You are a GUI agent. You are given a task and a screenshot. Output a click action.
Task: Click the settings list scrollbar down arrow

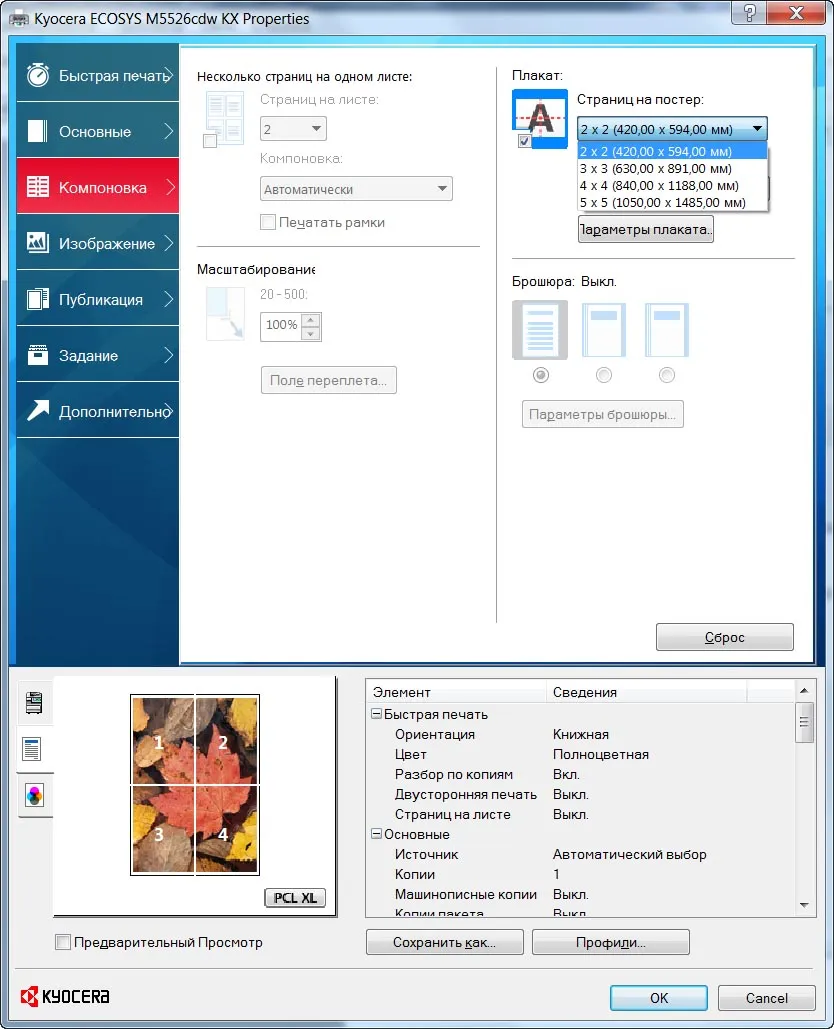pyautogui.click(x=804, y=906)
